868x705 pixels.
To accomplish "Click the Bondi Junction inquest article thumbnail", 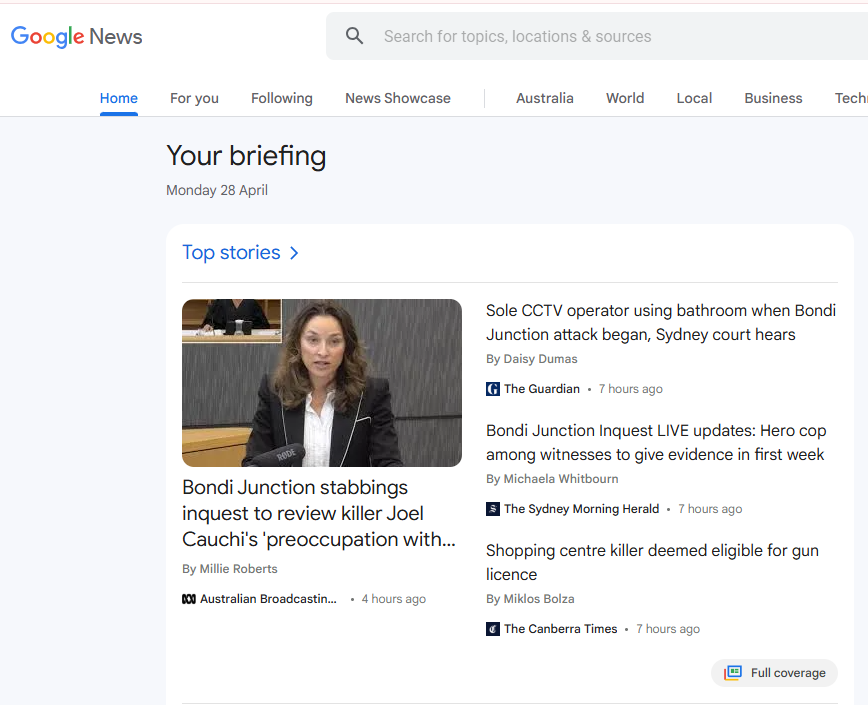I will point(321,383).
